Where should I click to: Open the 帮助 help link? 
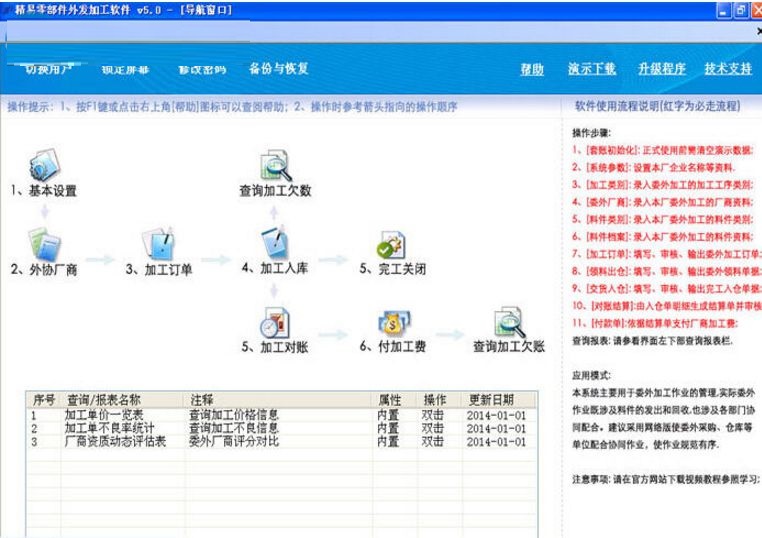pos(532,69)
